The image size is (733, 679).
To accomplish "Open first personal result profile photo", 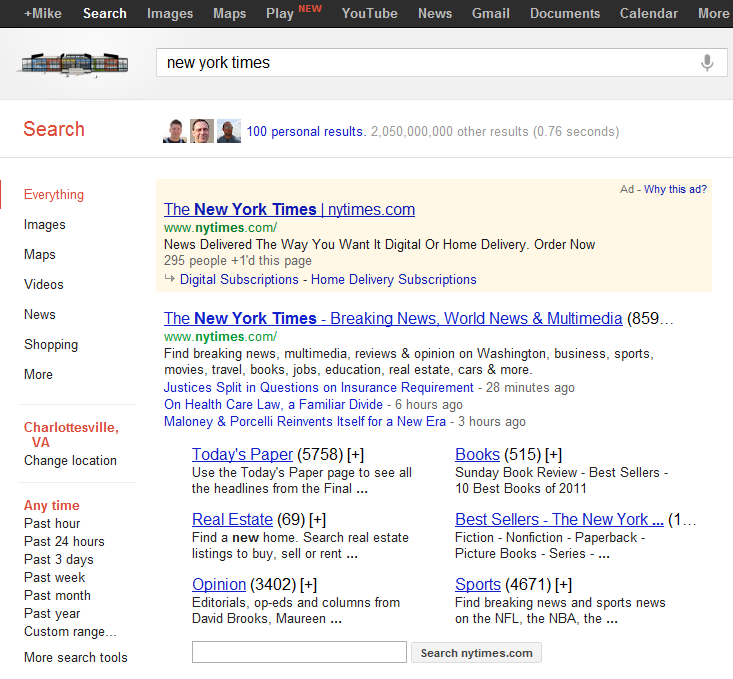I will pyautogui.click(x=174, y=131).
